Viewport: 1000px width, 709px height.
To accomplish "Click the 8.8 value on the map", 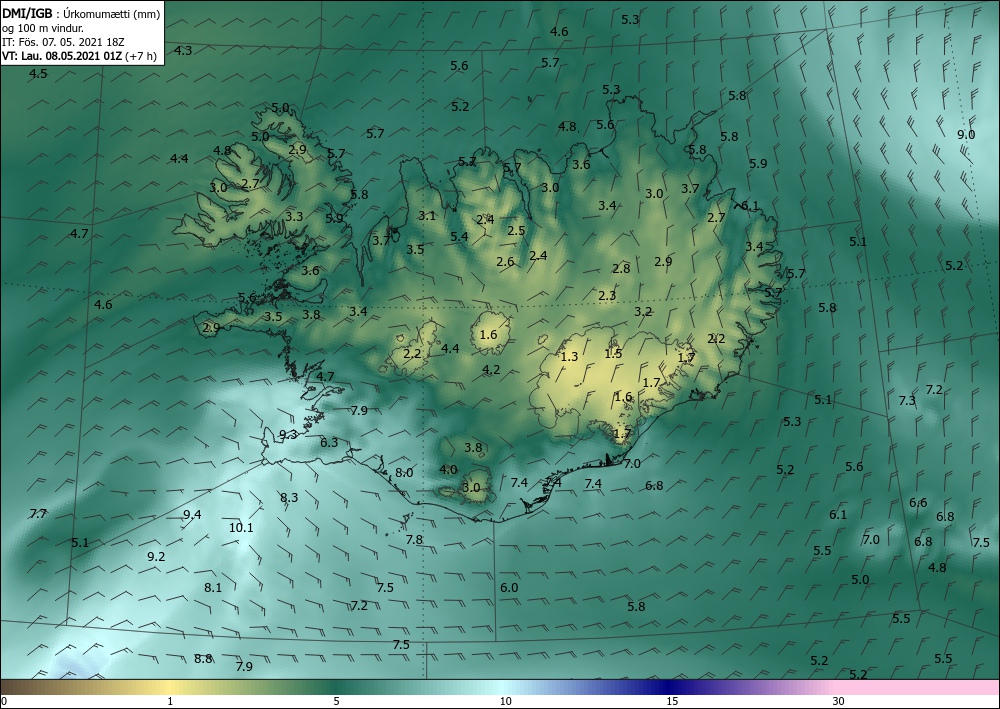I will point(203,659).
